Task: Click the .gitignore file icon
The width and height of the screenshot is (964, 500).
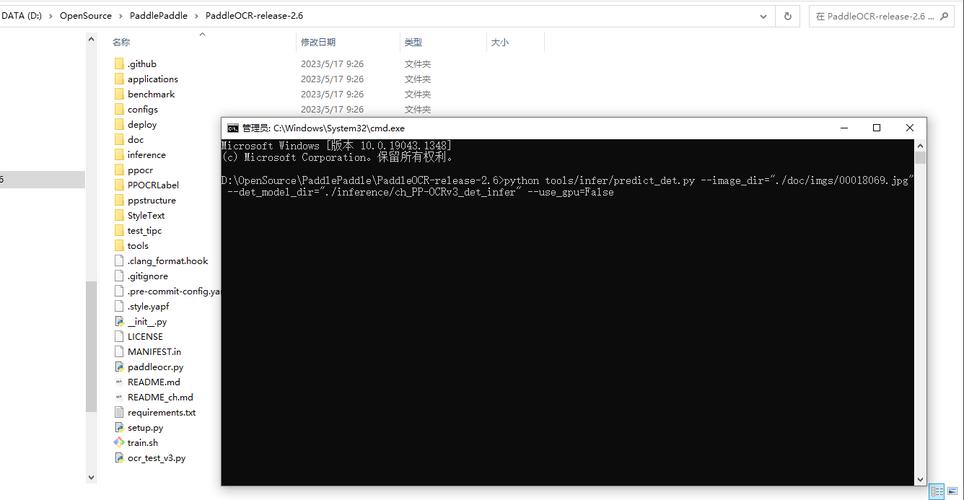Action: pyautogui.click(x=119, y=276)
